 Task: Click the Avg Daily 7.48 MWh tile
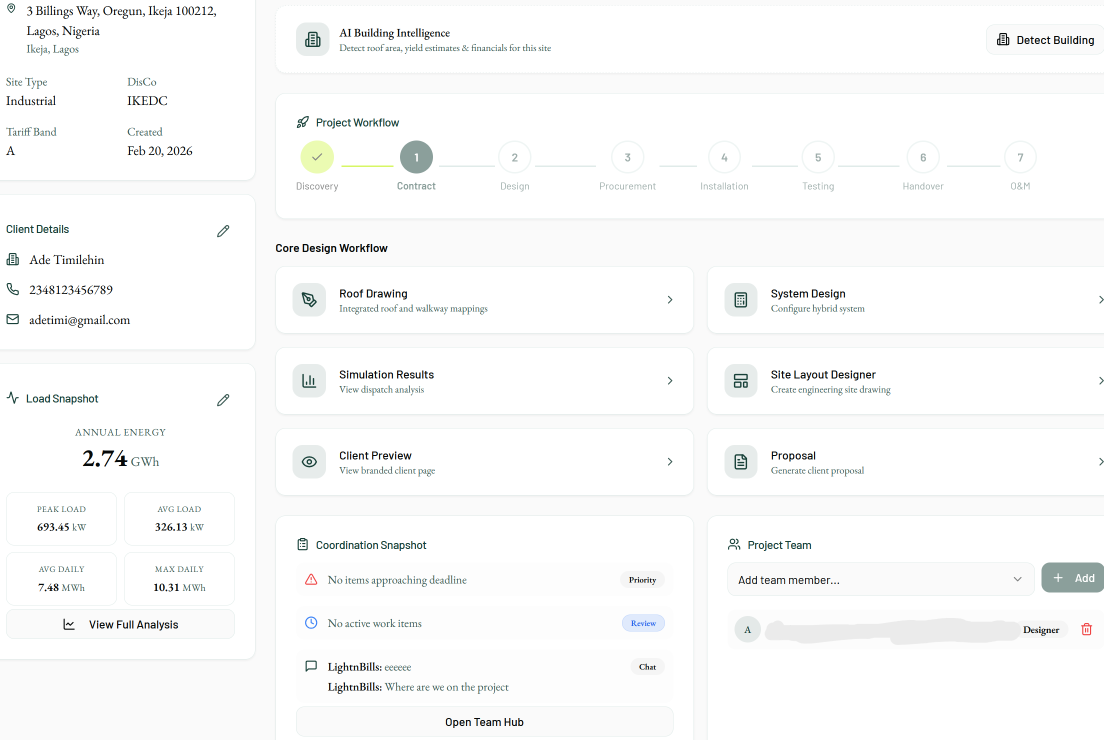[x=61, y=579]
